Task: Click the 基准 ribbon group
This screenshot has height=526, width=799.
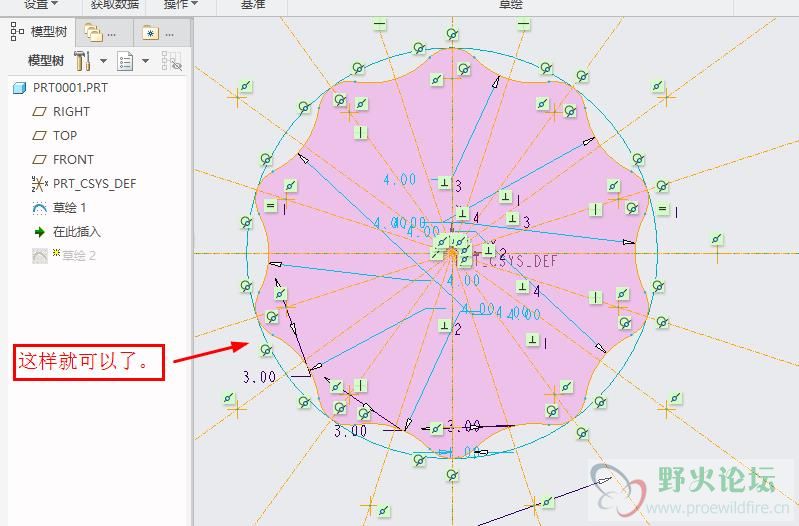Action: point(253,4)
